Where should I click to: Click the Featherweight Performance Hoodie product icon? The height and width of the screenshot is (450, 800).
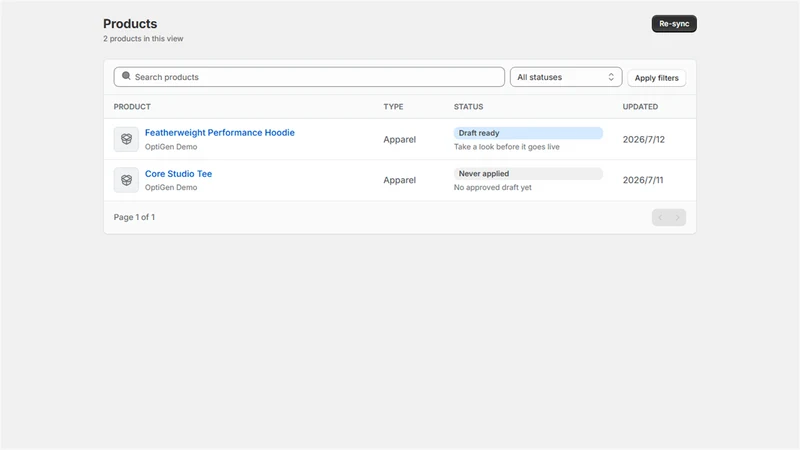tap(126, 139)
